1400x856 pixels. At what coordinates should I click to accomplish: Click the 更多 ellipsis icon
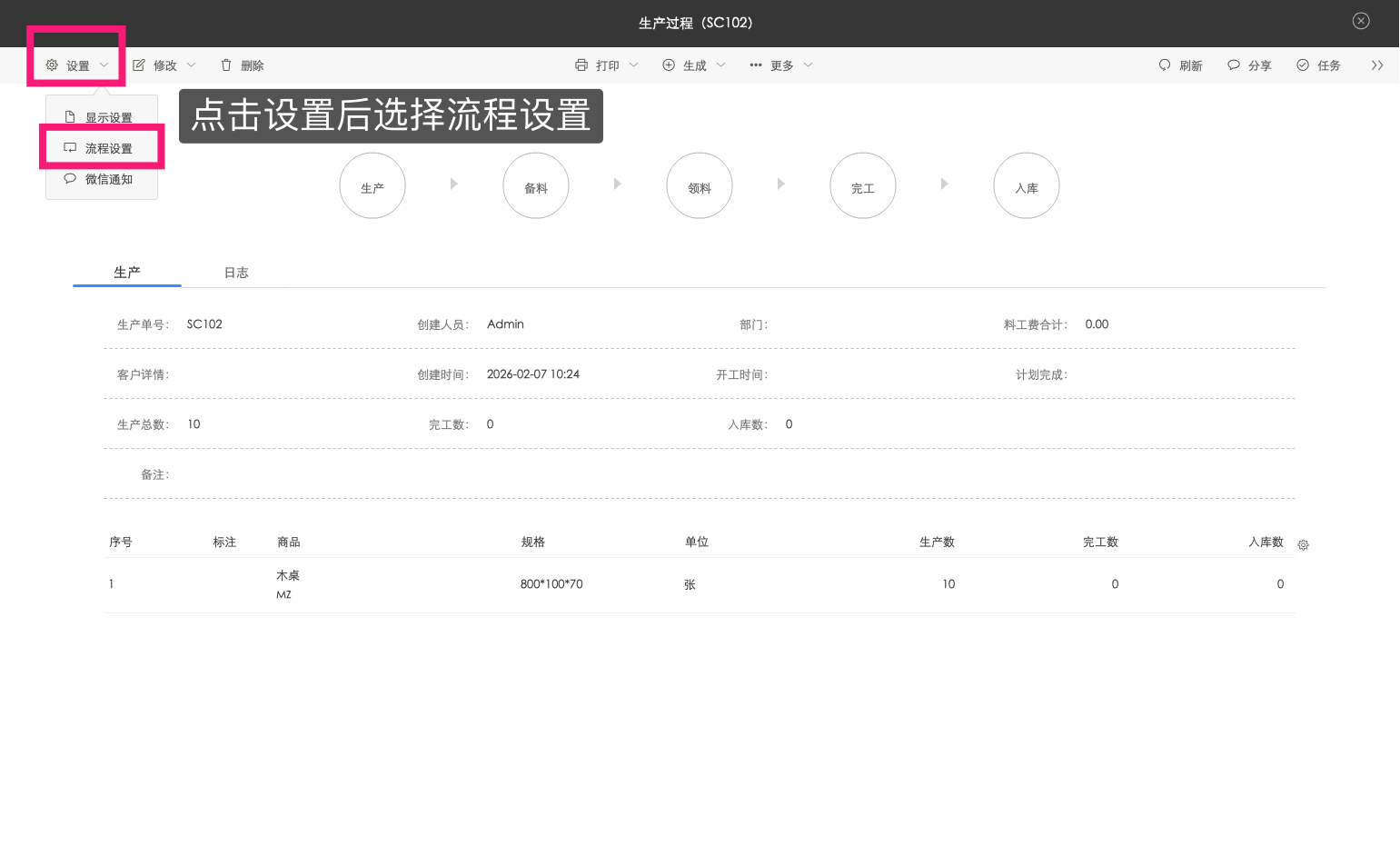(x=754, y=65)
